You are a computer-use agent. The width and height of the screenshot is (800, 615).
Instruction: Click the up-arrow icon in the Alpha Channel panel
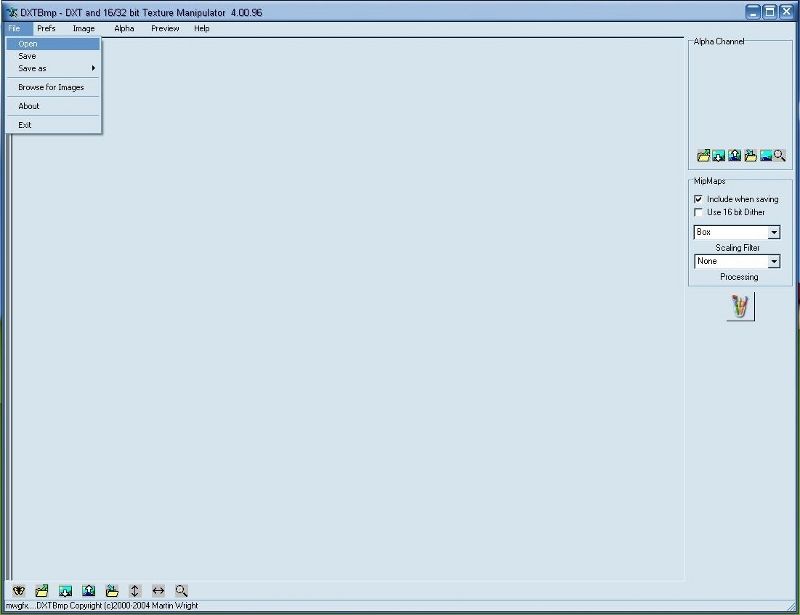click(x=735, y=156)
